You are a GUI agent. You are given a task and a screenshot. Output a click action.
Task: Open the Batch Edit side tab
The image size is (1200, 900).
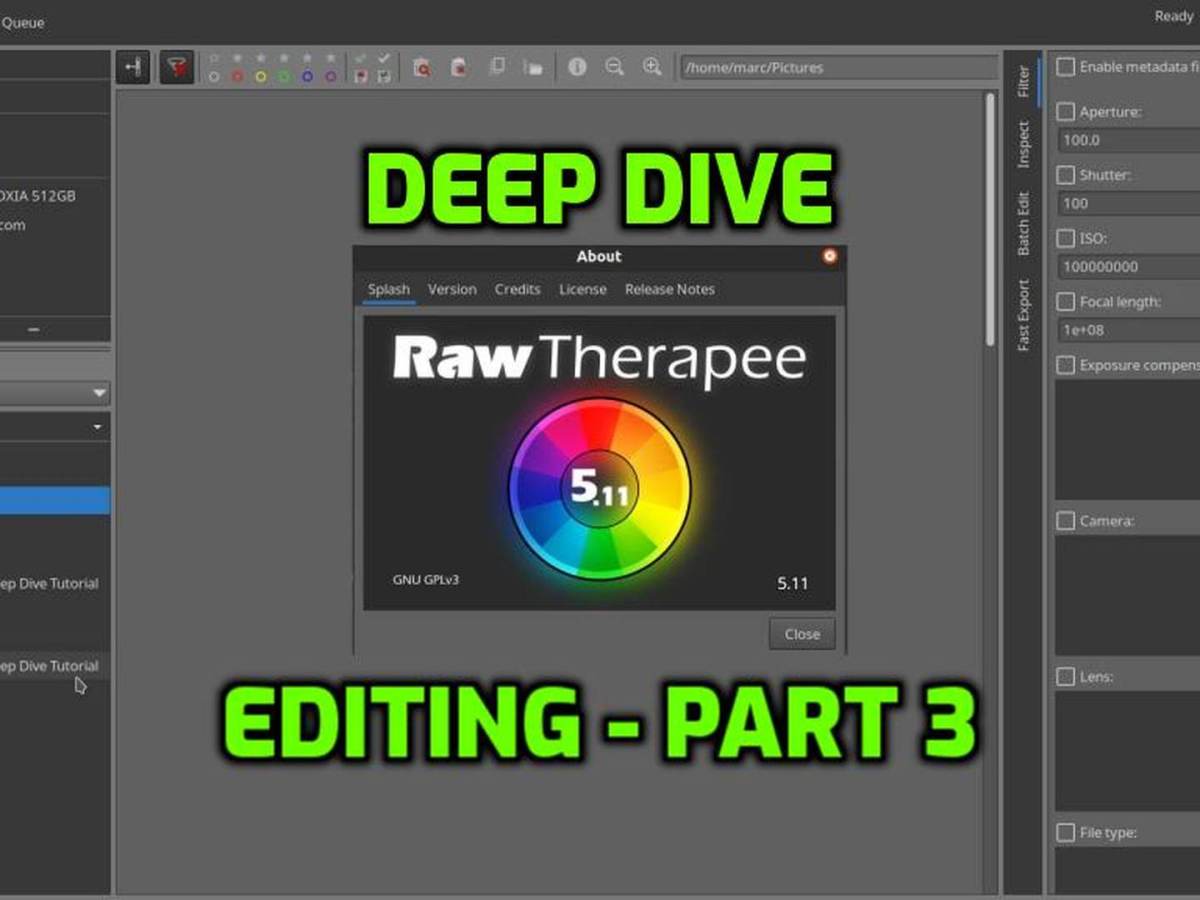point(1023,223)
